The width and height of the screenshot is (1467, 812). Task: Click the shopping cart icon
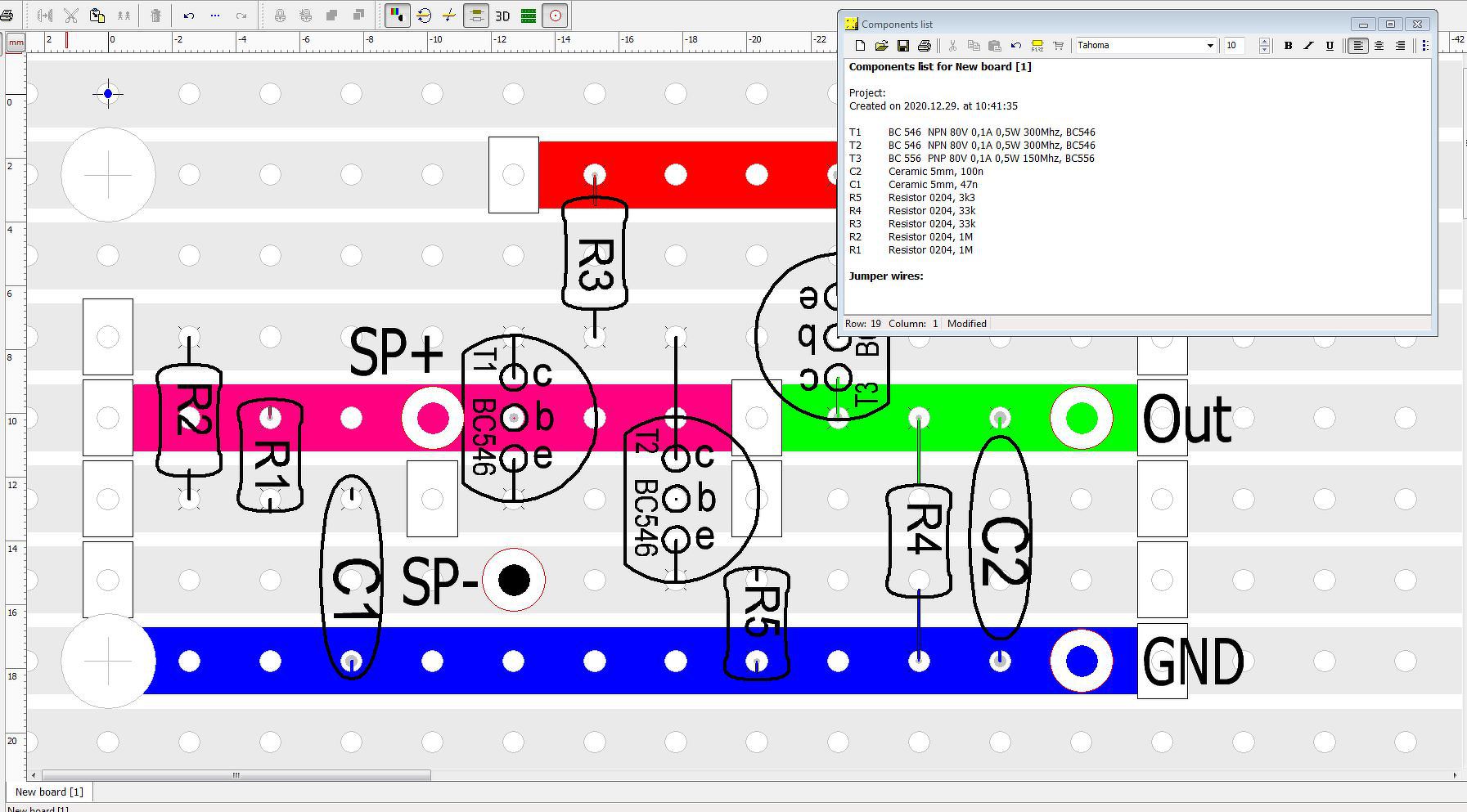coord(1059,46)
